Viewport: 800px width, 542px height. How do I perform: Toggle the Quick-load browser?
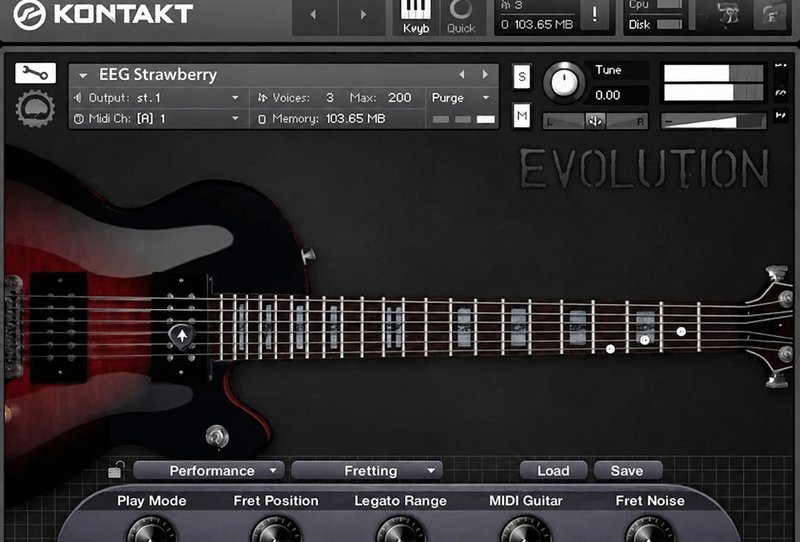tap(461, 17)
